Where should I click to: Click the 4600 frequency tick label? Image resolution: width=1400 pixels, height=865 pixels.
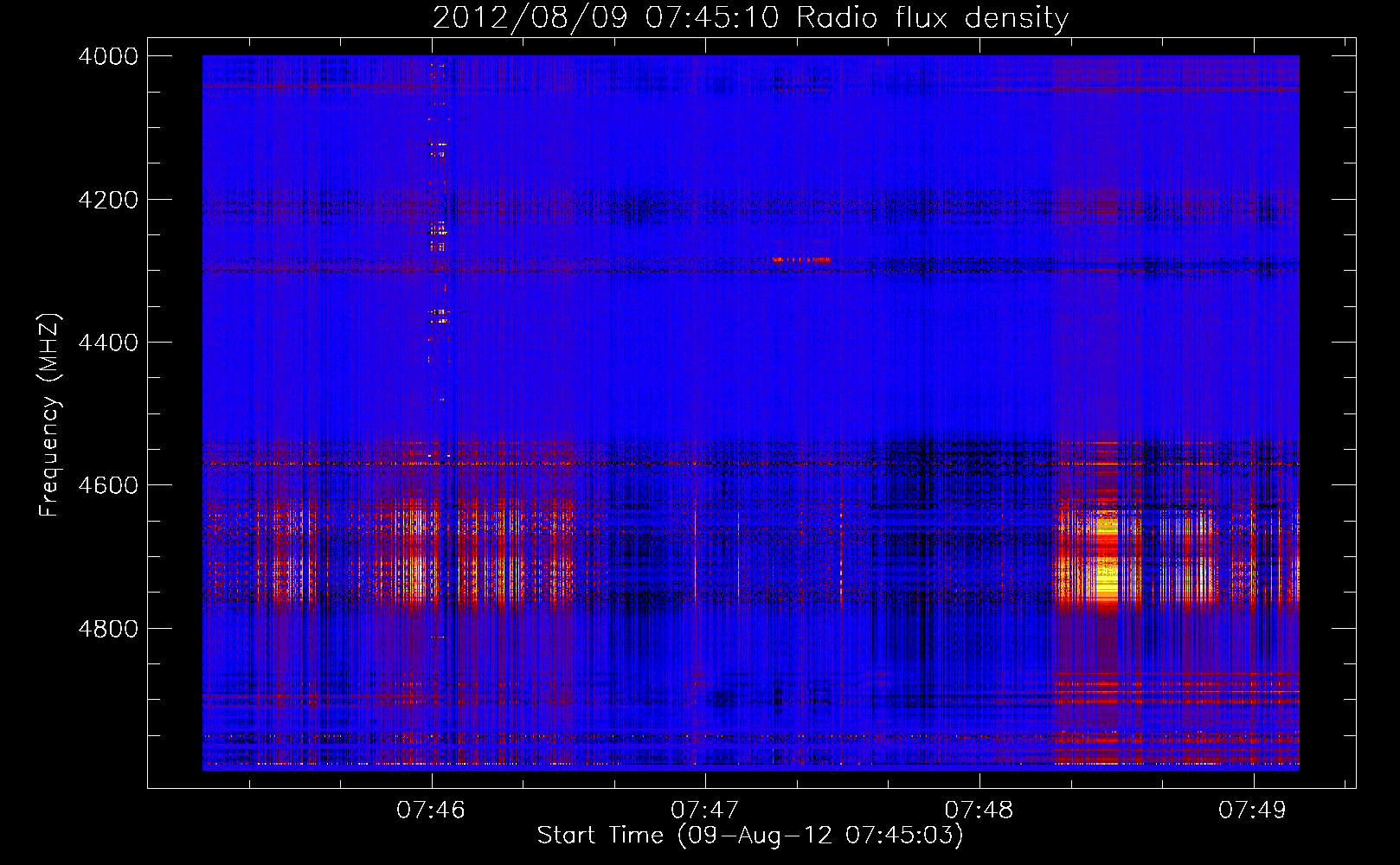tap(108, 485)
